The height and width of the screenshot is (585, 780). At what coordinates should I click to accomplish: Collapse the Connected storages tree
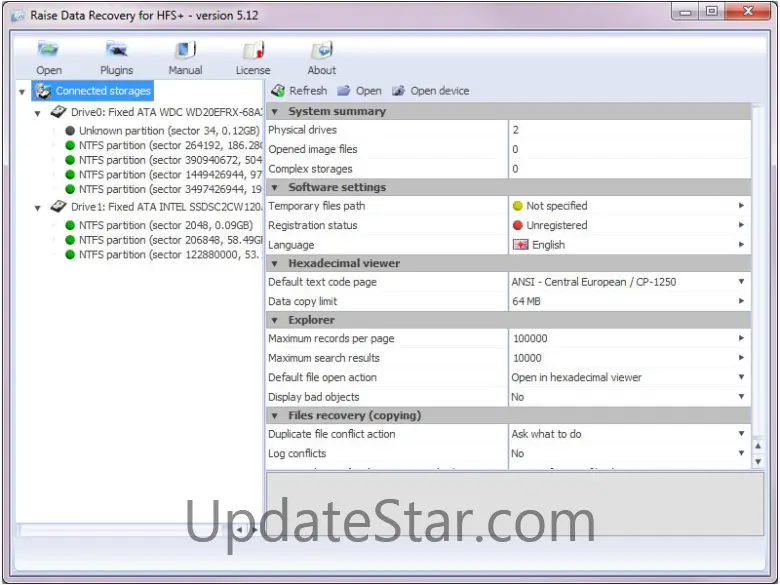click(x=22, y=92)
